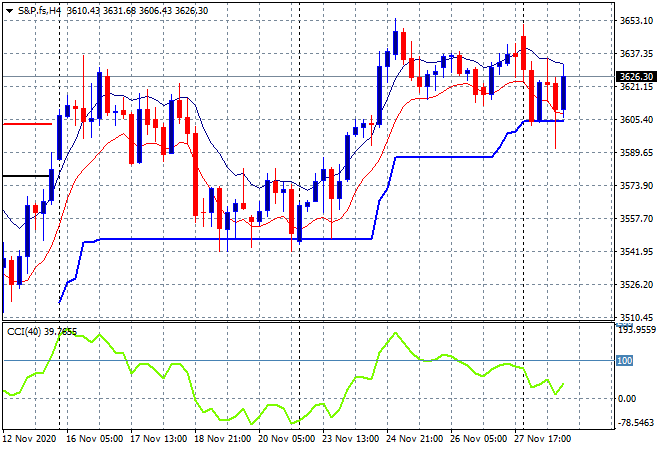The width and height of the screenshot is (660, 450).
Task: Click the 12 Nov 2020 date label
Action: coord(29,439)
